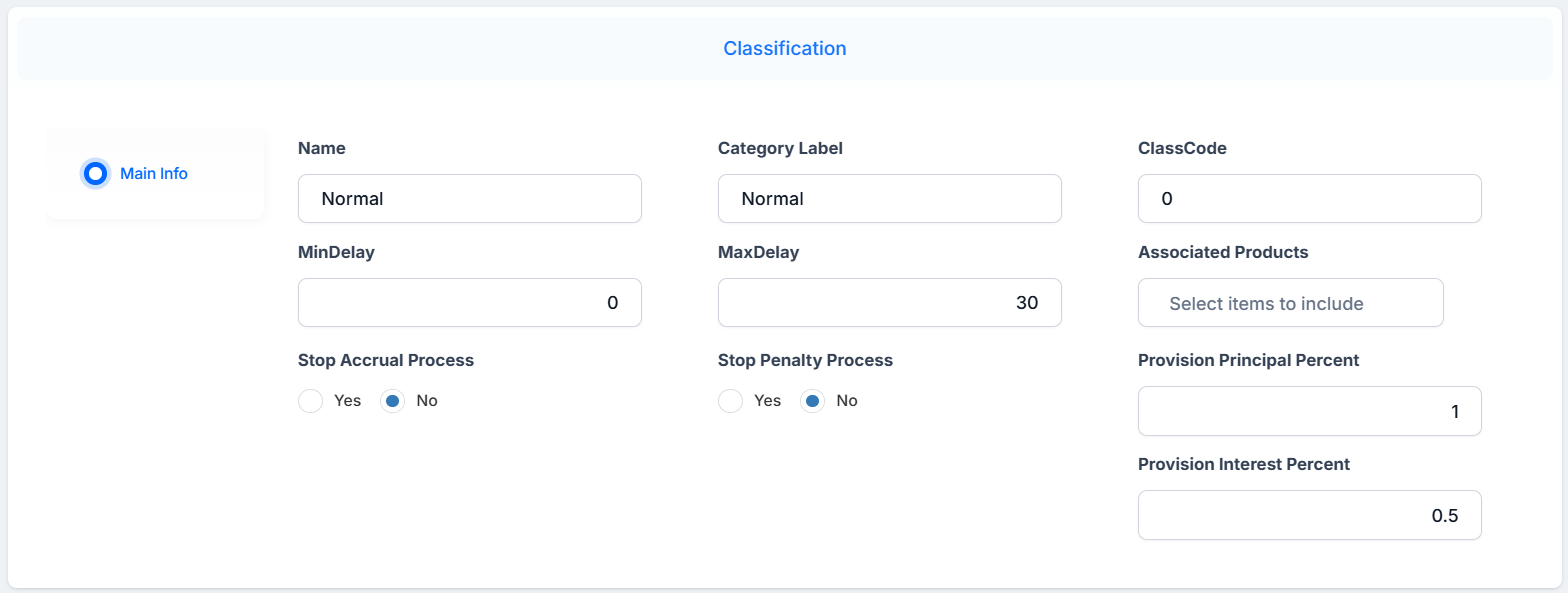Open the Main Info section label

[x=154, y=174]
